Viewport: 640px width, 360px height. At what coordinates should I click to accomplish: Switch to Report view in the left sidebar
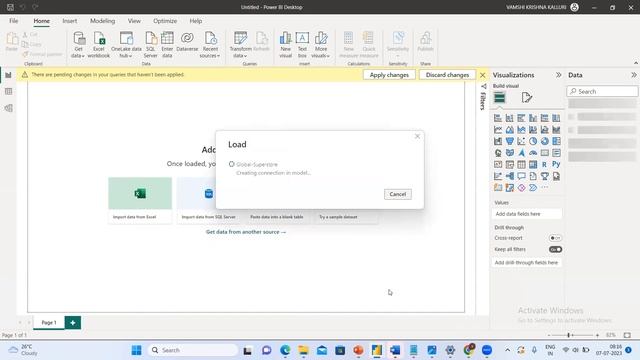[8, 75]
